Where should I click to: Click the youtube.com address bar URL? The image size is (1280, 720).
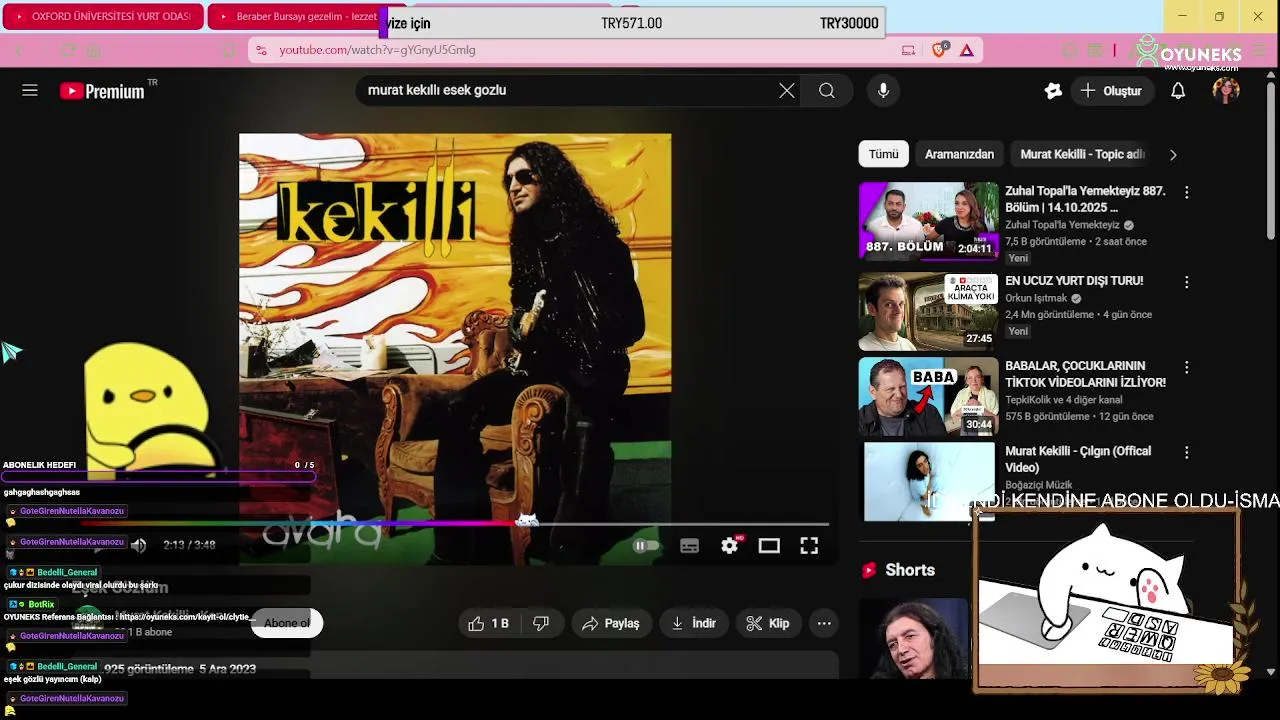(378, 50)
